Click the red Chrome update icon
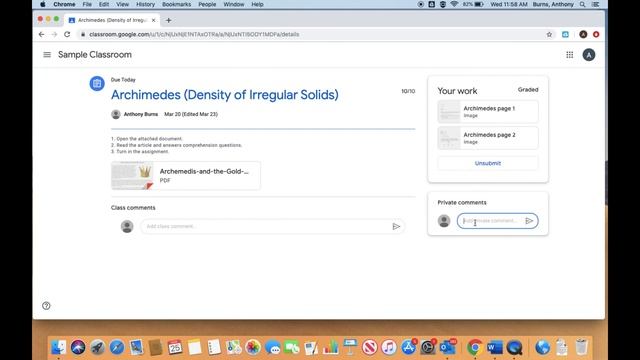Screen dimensions: 640x360 (x=596, y=34)
